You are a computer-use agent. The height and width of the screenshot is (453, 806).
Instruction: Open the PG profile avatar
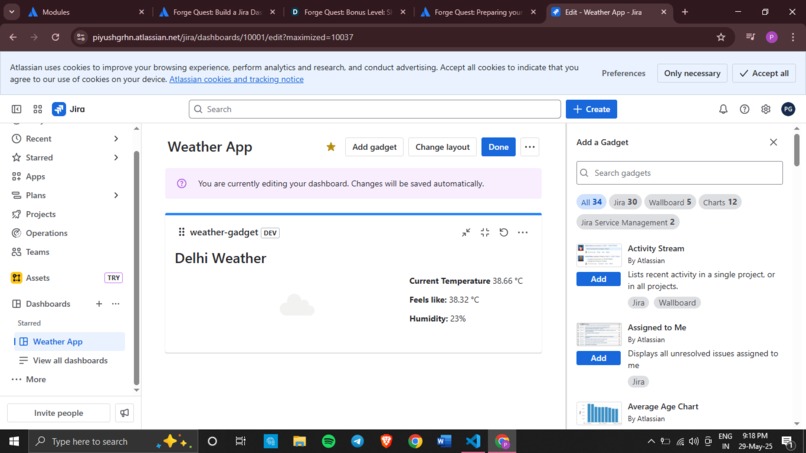point(787,109)
